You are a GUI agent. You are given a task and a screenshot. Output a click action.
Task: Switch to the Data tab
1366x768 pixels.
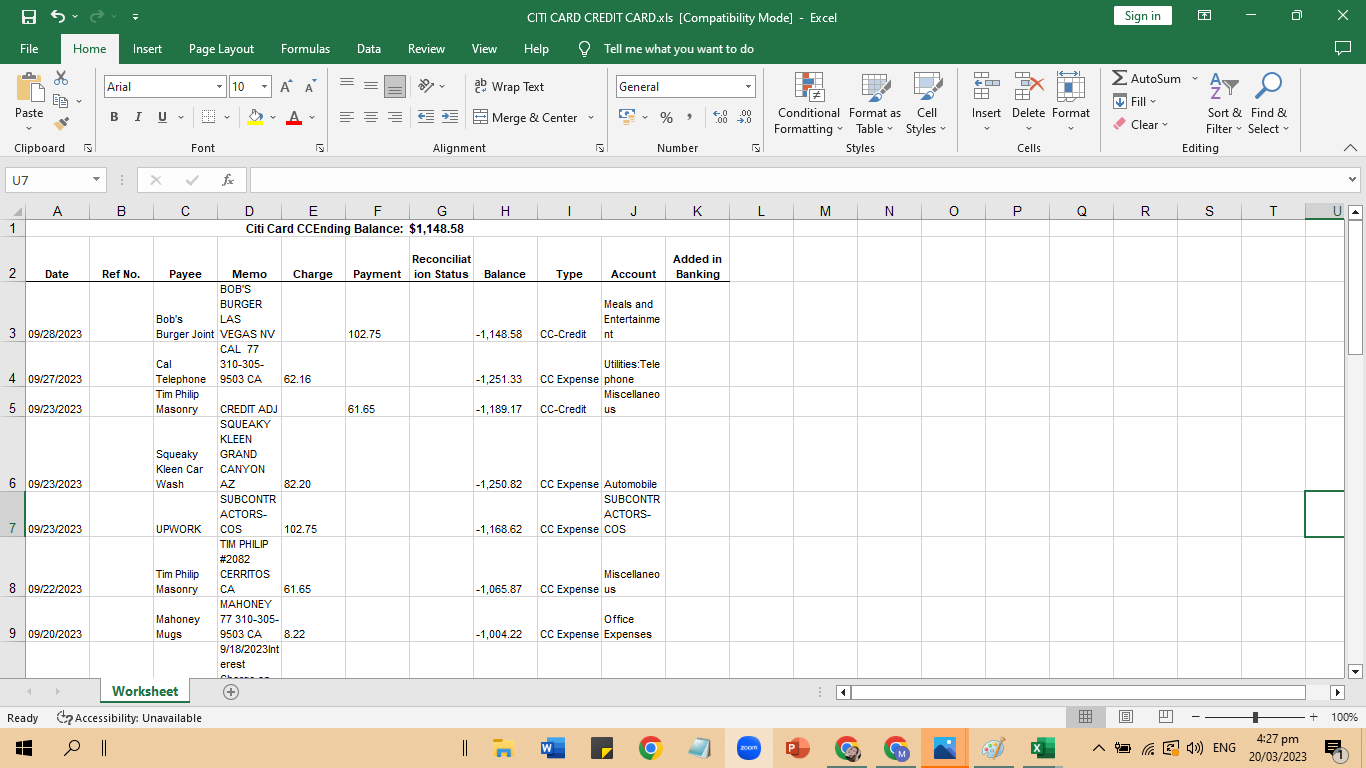pos(369,48)
